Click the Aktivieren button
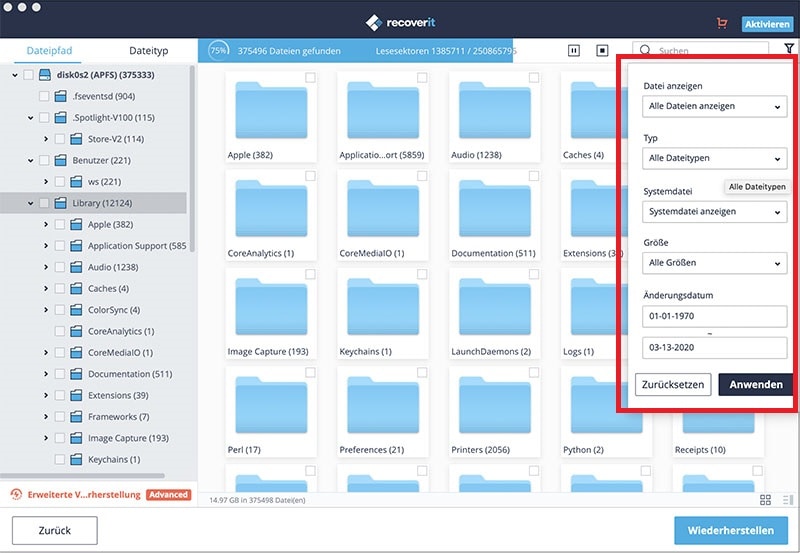Screen dimensions: 800x553 767,24
